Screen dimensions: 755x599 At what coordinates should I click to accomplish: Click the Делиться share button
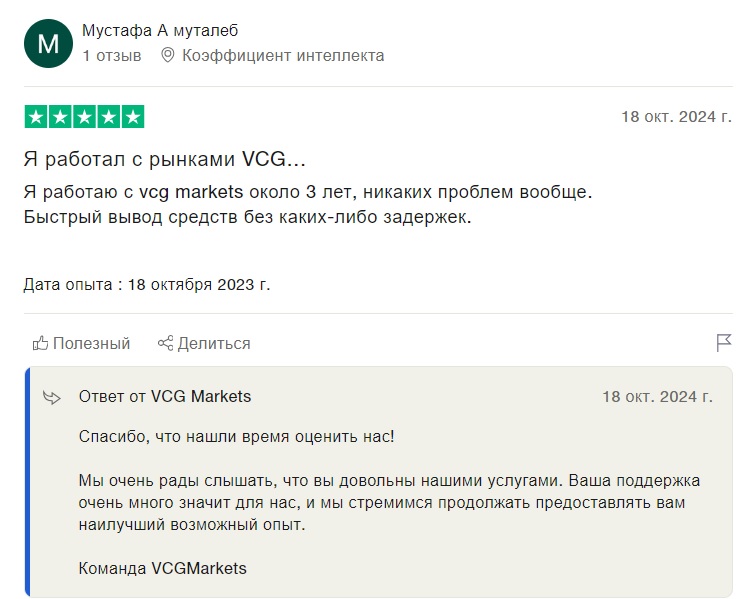click(204, 343)
